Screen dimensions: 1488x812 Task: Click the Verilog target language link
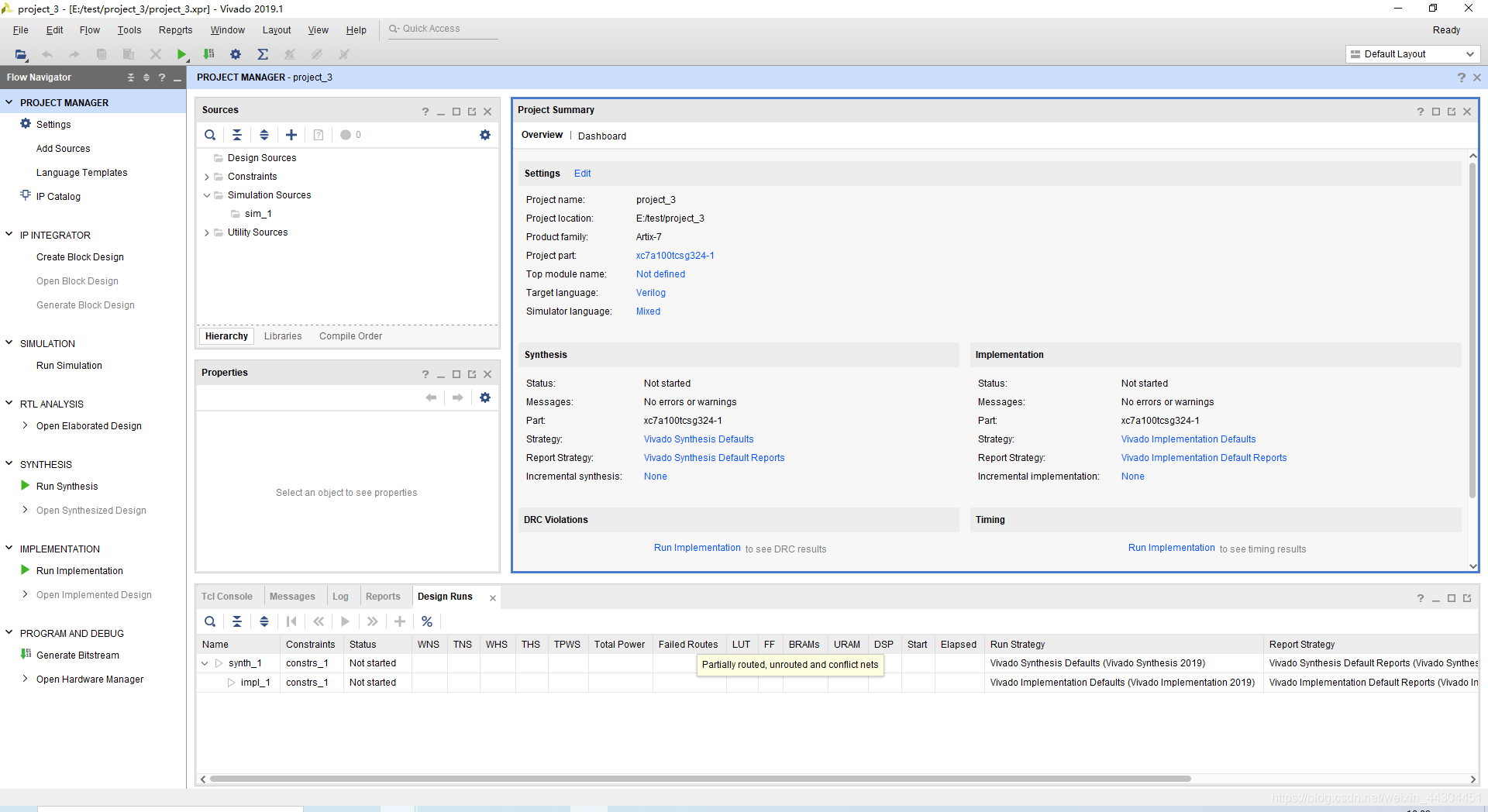point(651,293)
